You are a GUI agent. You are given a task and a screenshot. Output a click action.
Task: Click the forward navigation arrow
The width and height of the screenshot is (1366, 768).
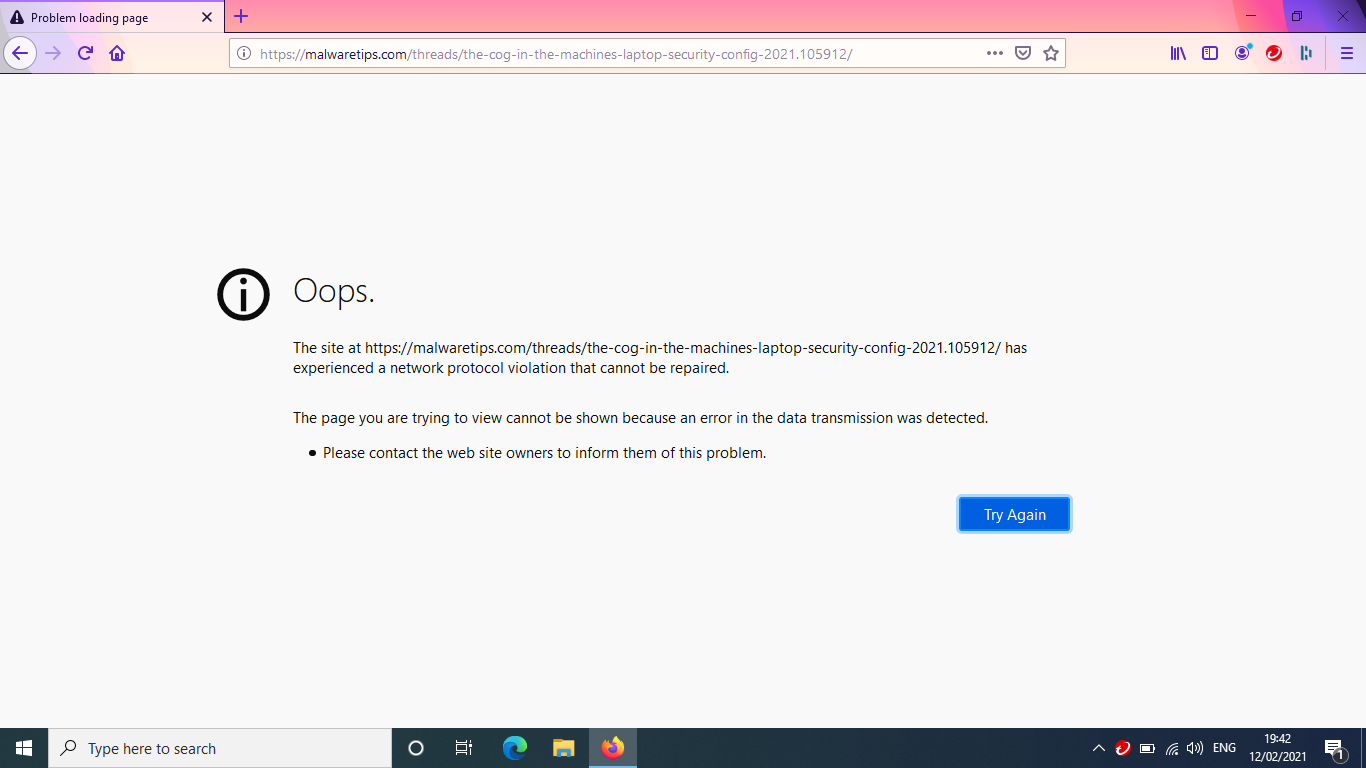pos(53,53)
